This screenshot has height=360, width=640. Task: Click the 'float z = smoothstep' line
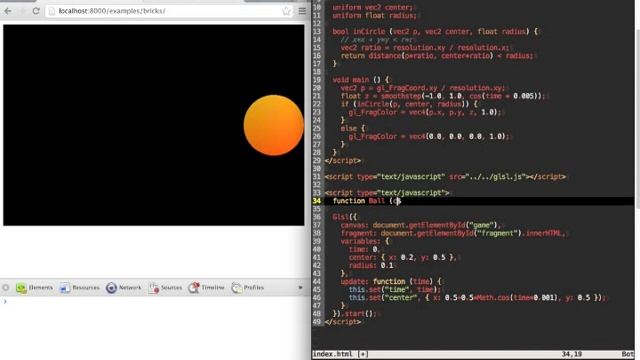click(x=444, y=96)
